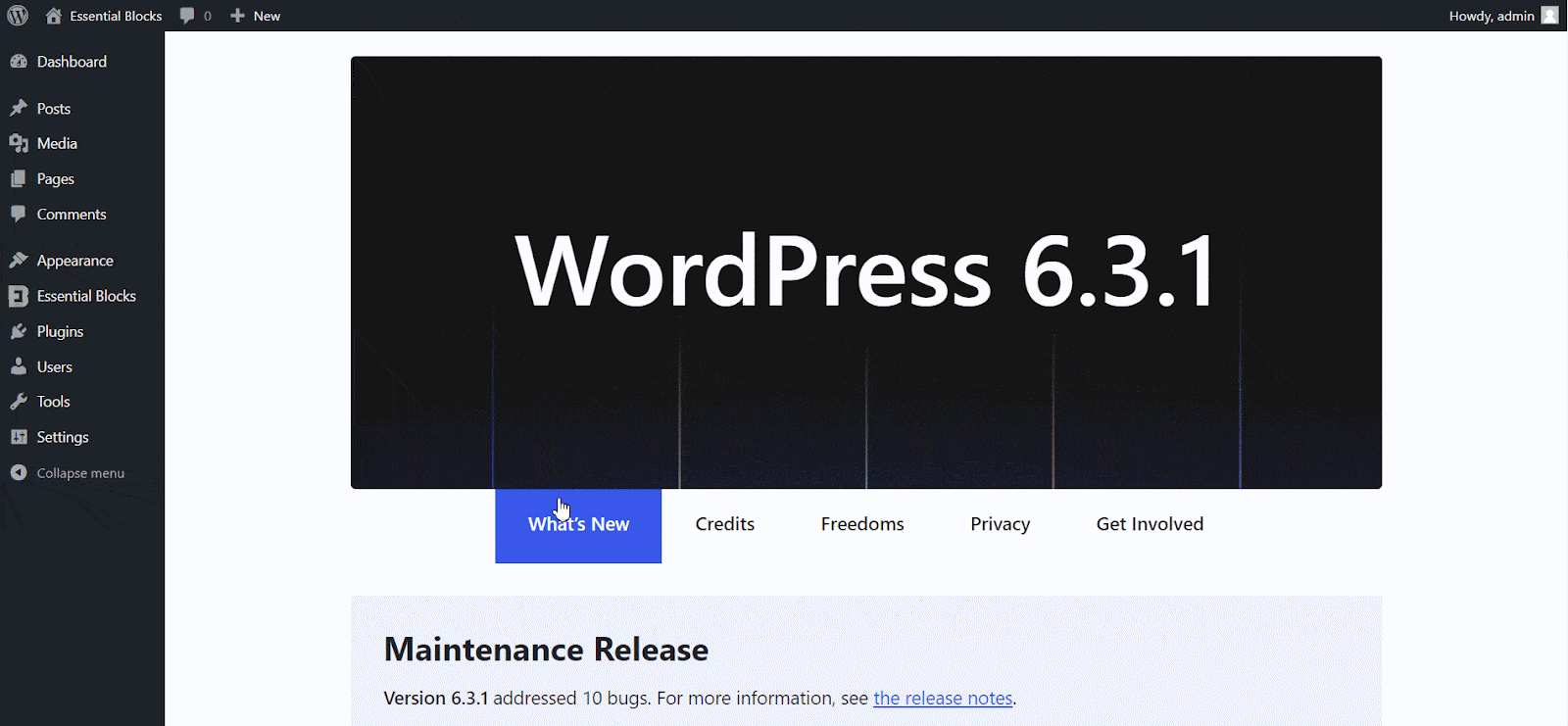Screen dimensions: 1568x726
Task: Follow the release notes link
Action: click(943, 699)
